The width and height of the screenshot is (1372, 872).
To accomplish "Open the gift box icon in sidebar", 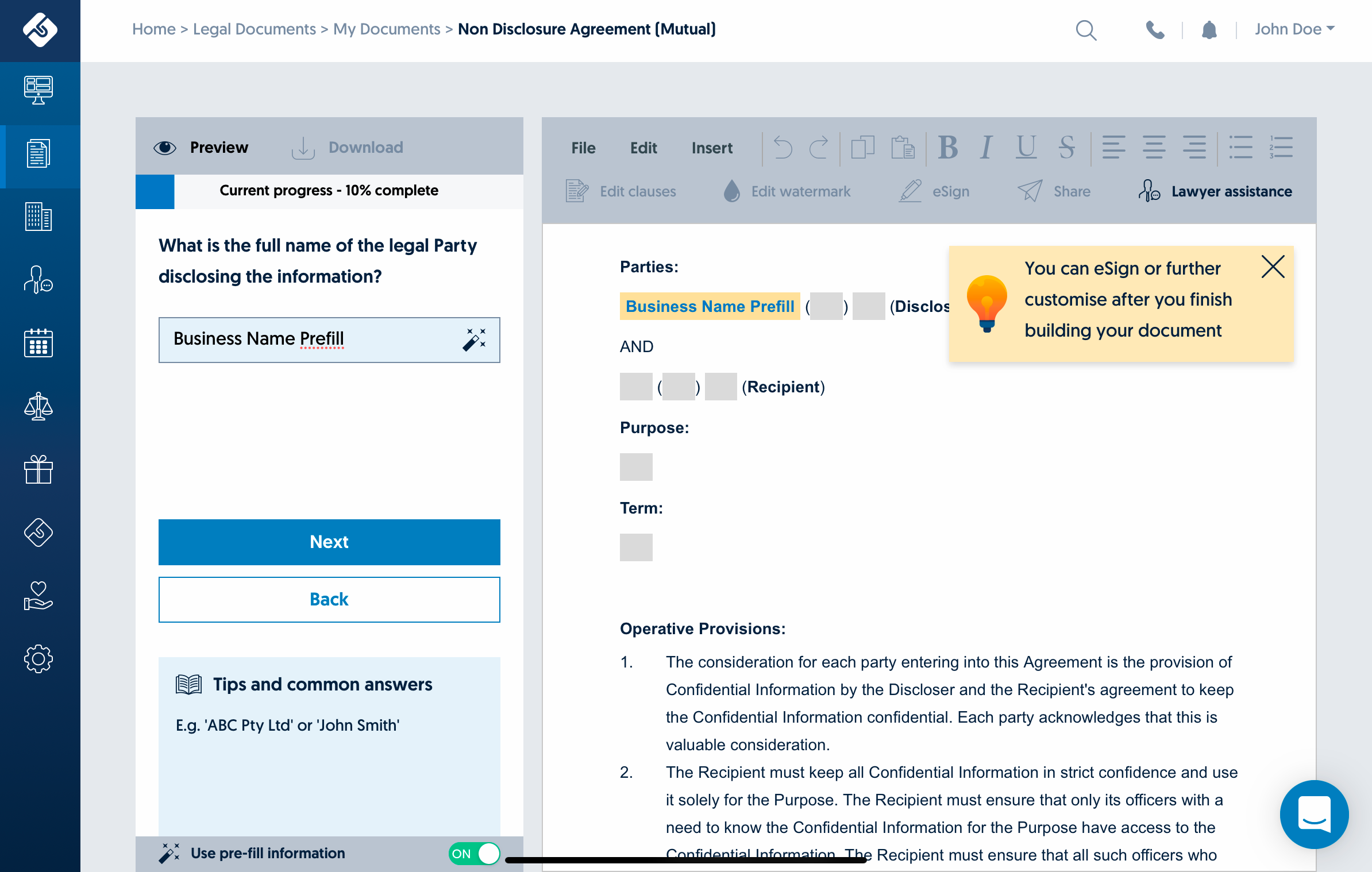I will (x=38, y=469).
